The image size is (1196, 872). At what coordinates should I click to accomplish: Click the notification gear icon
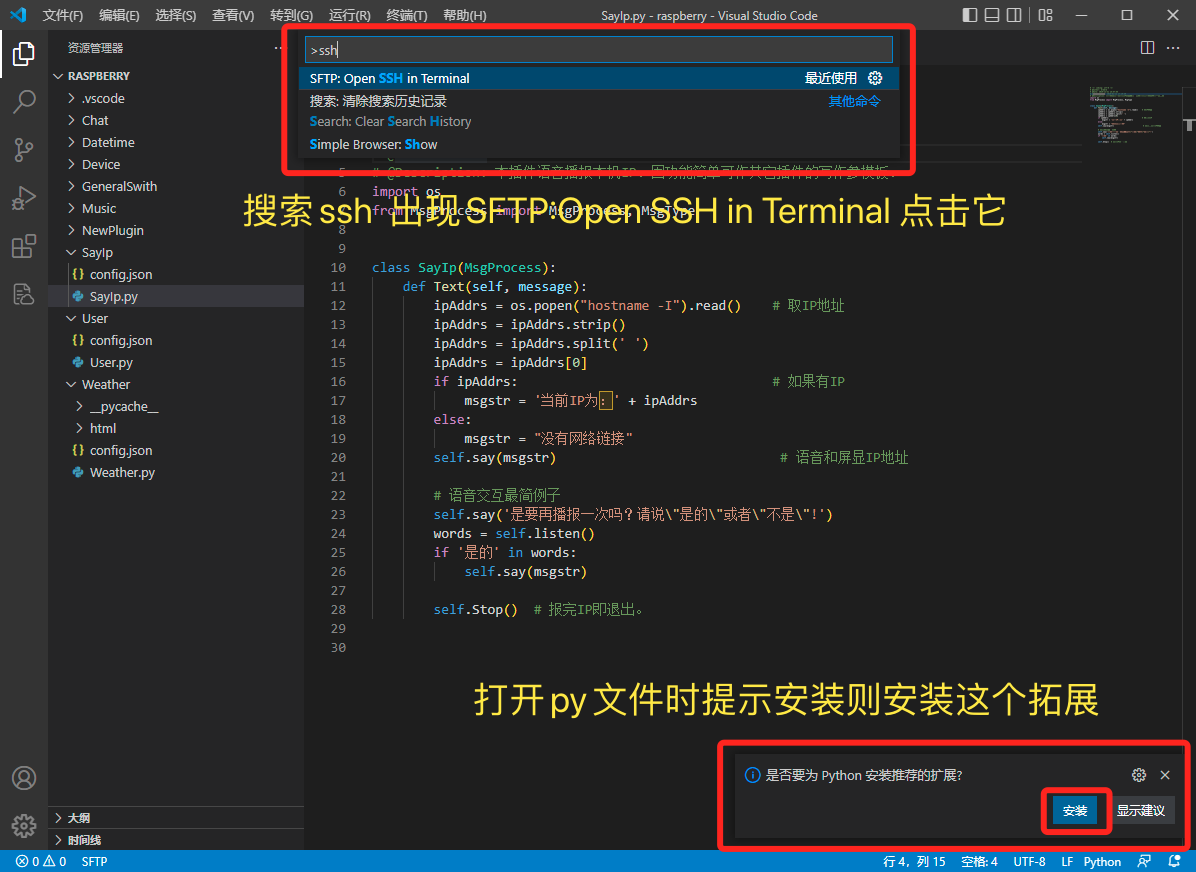pos(1139,775)
